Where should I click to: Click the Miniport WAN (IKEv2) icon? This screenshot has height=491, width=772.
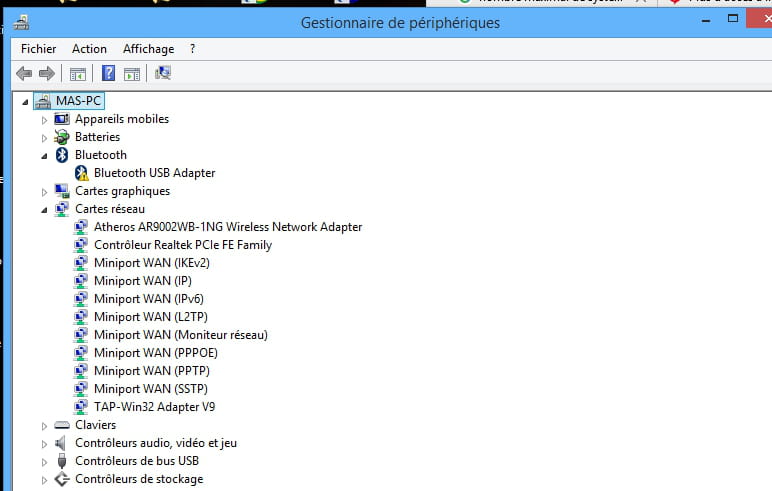pyautogui.click(x=81, y=263)
